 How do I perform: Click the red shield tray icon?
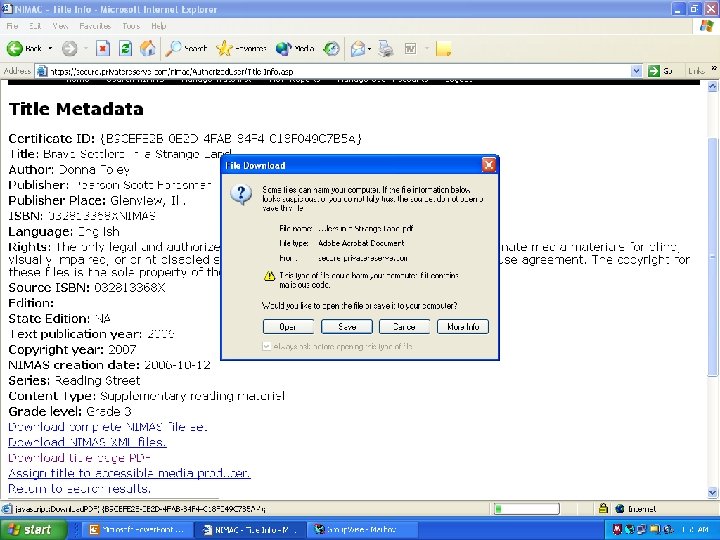tap(618, 529)
